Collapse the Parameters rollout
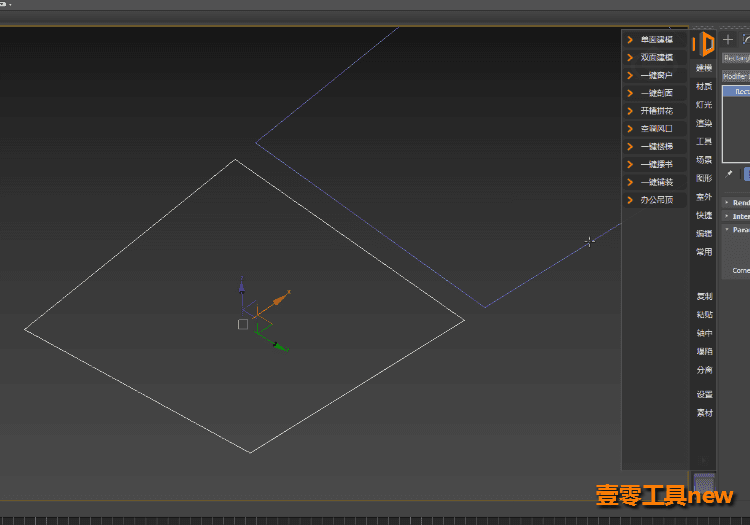The image size is (750, 525). point(736,230)
